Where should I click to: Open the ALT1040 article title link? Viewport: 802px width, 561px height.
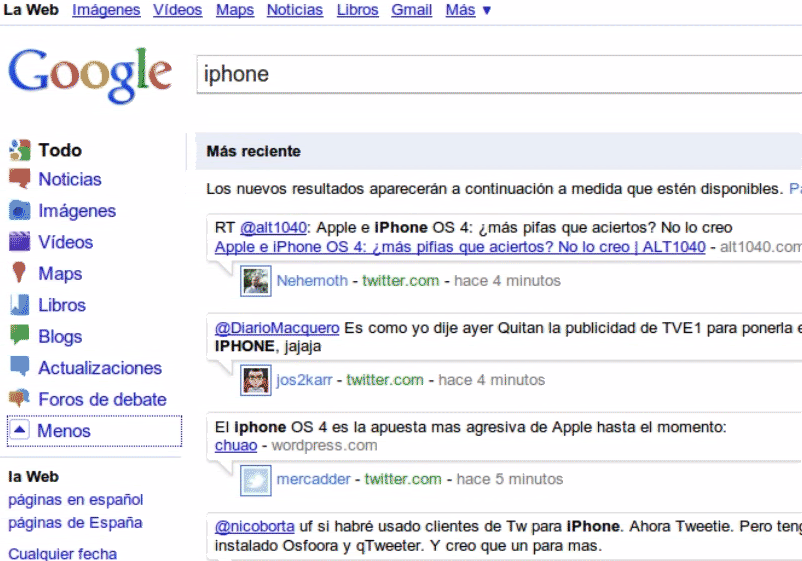pyautogui.click(x=460, y=247)
